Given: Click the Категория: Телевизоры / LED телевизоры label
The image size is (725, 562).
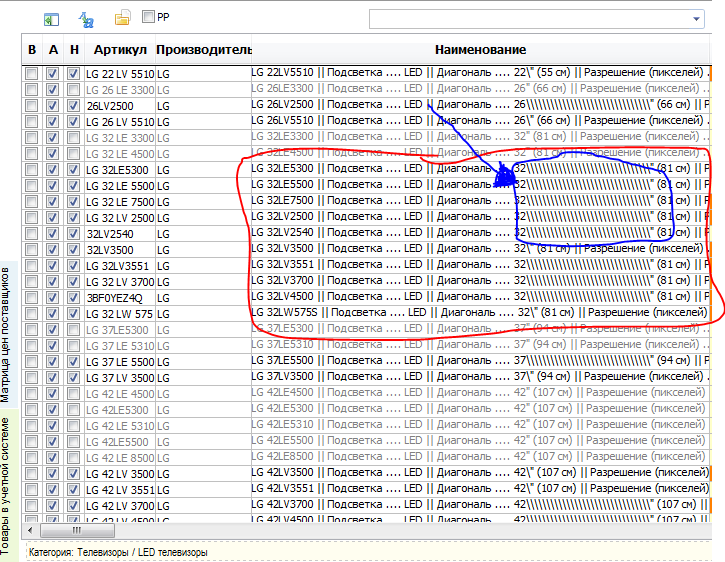Looking at the screenshot, I should click(x=118, y=552).
